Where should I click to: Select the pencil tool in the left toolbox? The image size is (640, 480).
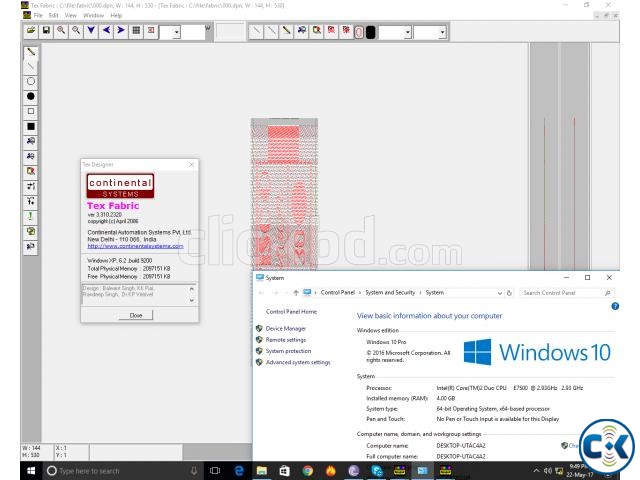[31, 52]
